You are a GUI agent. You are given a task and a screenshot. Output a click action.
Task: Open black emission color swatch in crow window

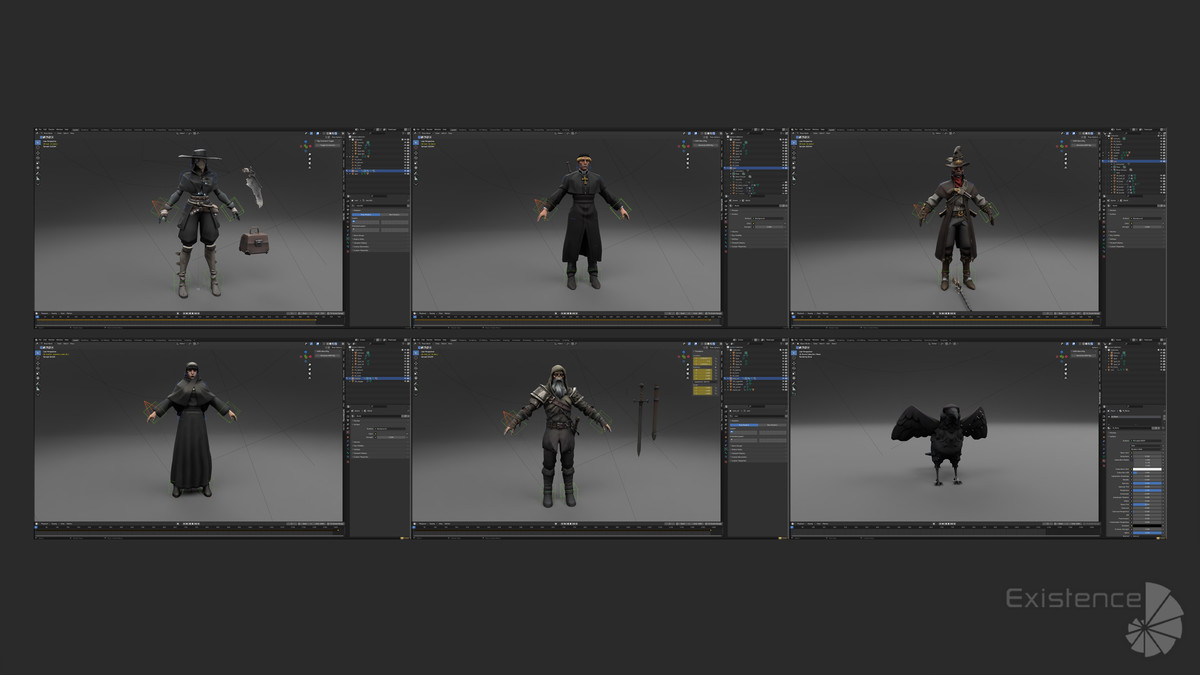(1147, 525)
